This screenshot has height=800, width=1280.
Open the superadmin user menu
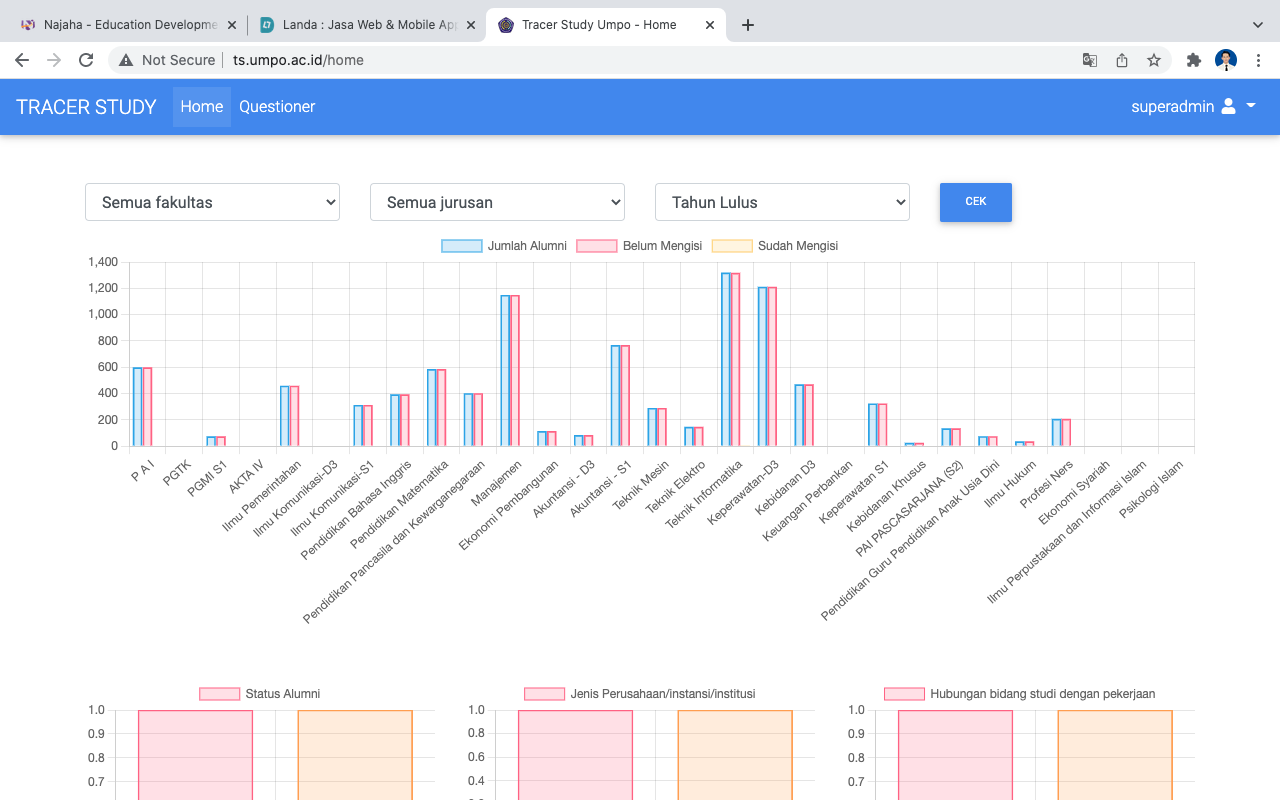1193,107
